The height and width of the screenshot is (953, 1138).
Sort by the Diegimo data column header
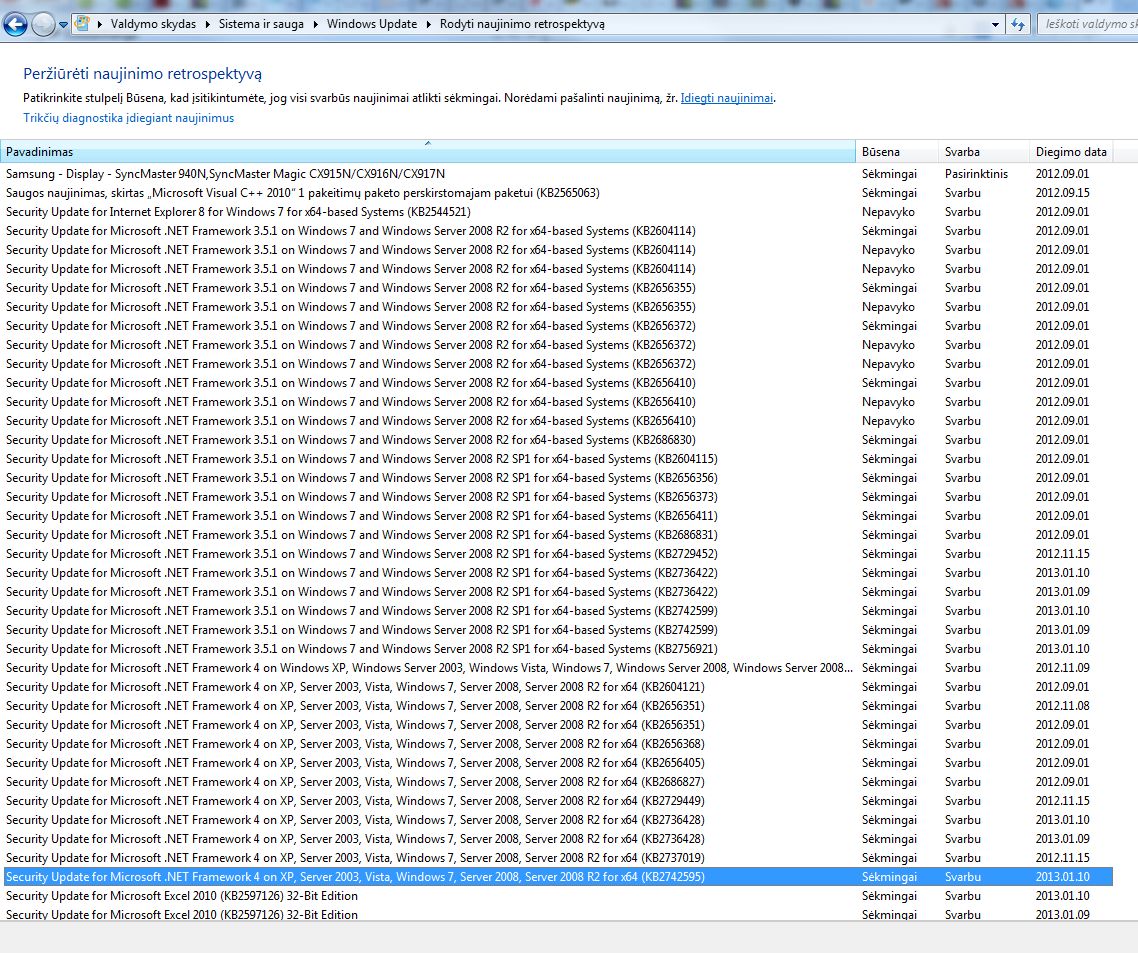point(1071,152)
